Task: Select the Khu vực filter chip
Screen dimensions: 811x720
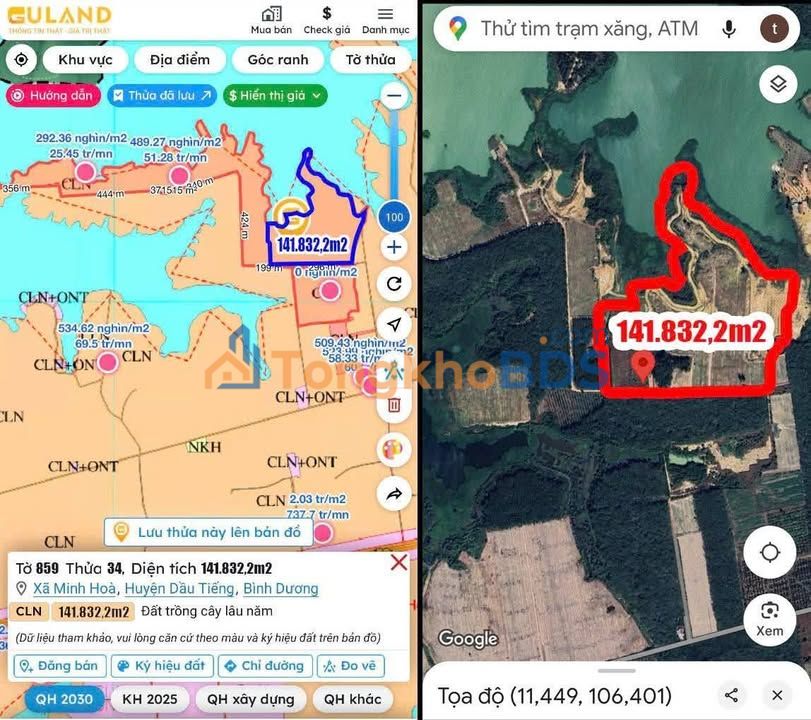Action: tap(85, 59)
